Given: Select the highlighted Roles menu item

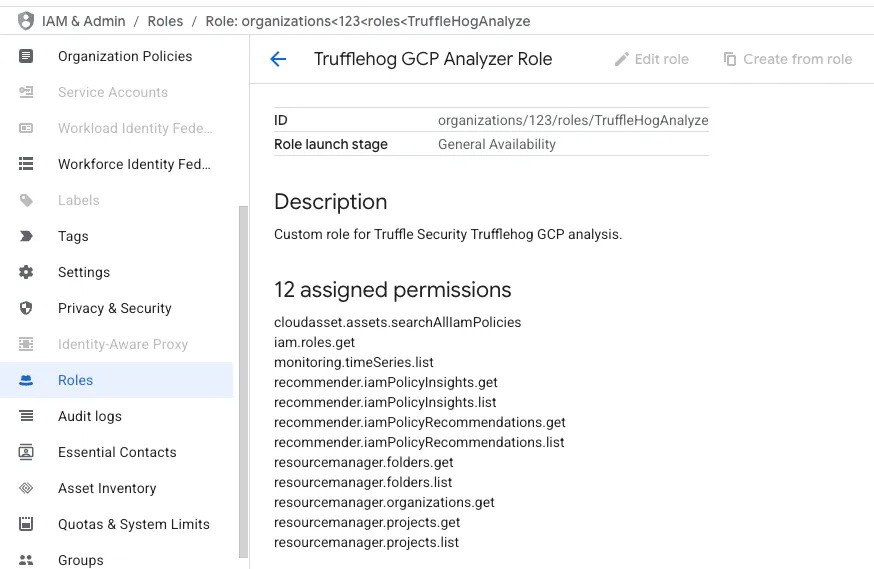Looking at the screenshot, I should tap(116, 380).
